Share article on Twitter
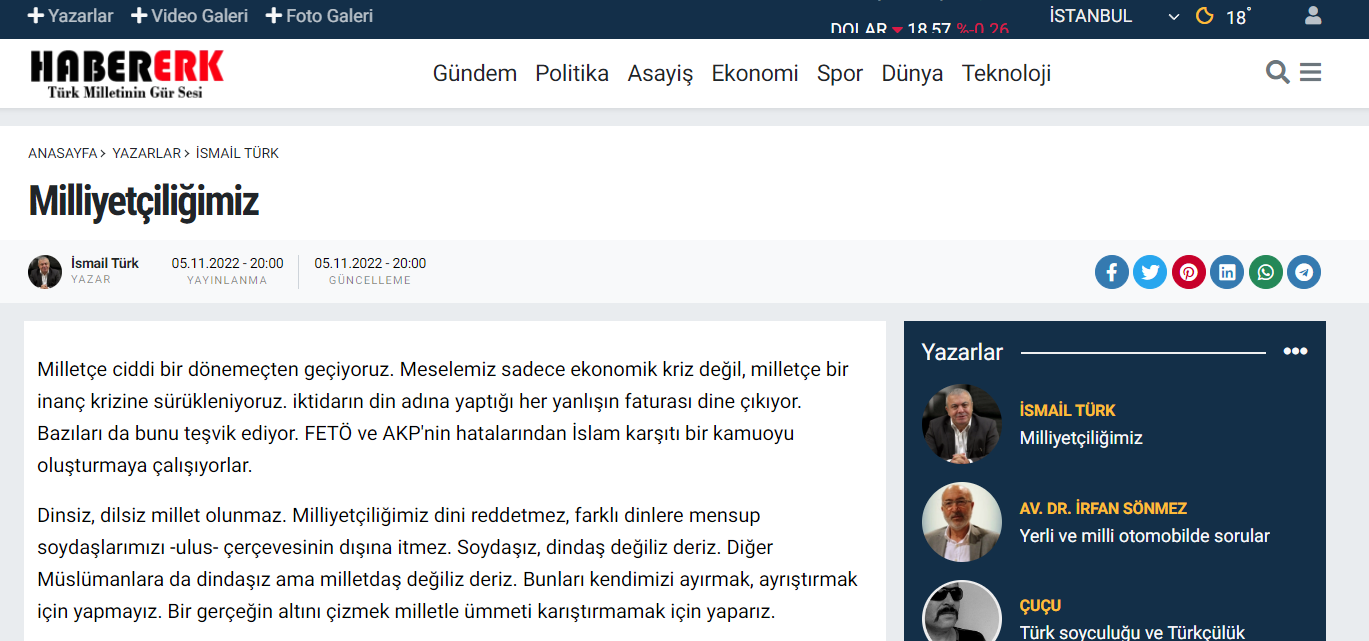Image resolution: width=1369 pixels, height=641 pixels. coord(1150,272)
